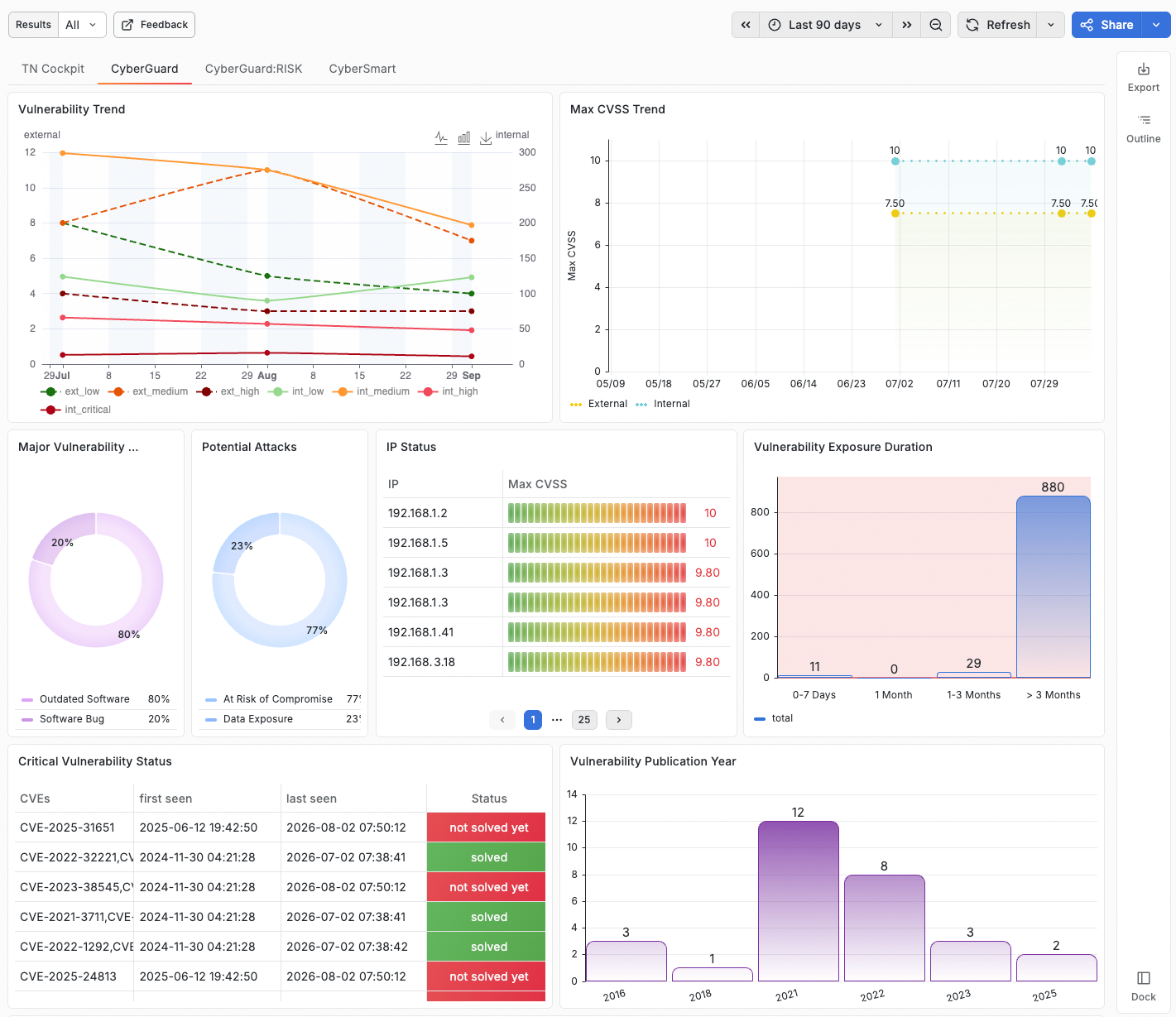
Task: Click the Export icon in sidebar
Action: pos(1144,70)
